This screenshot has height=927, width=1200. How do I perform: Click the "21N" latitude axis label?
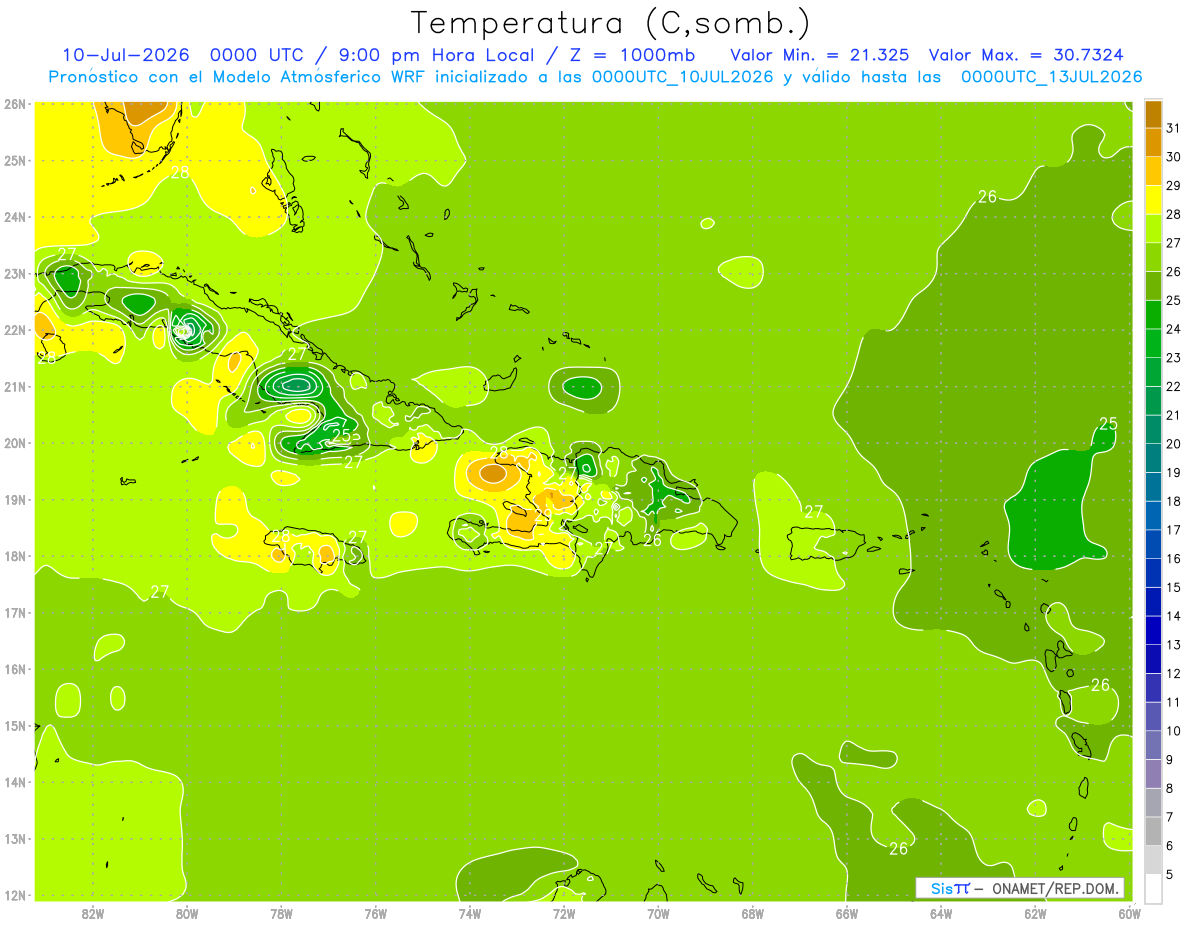point(14,386)
